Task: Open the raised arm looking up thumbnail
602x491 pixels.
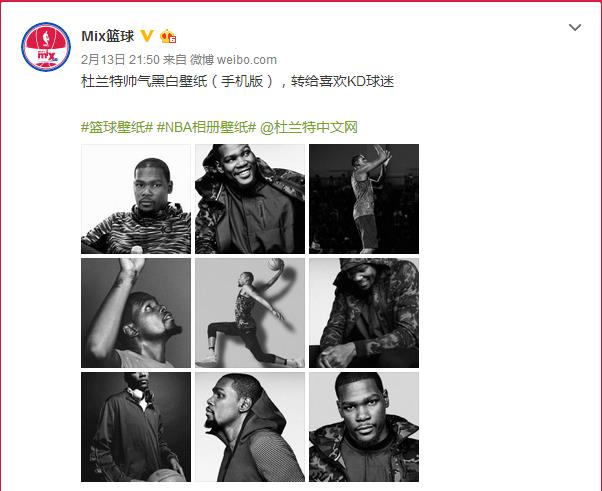Action: (x=136, y=313)
